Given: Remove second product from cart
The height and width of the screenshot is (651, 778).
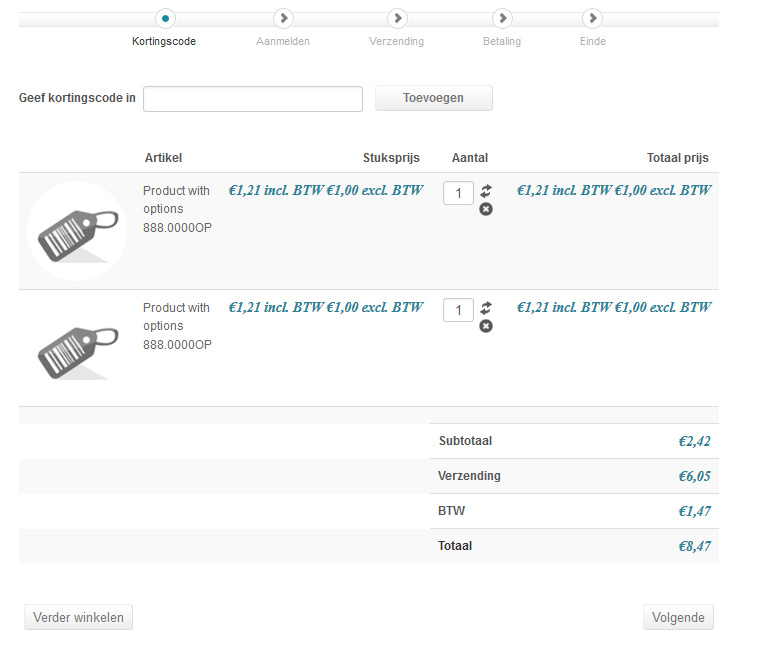Looking at the screenshot, I should click(486, 326).
